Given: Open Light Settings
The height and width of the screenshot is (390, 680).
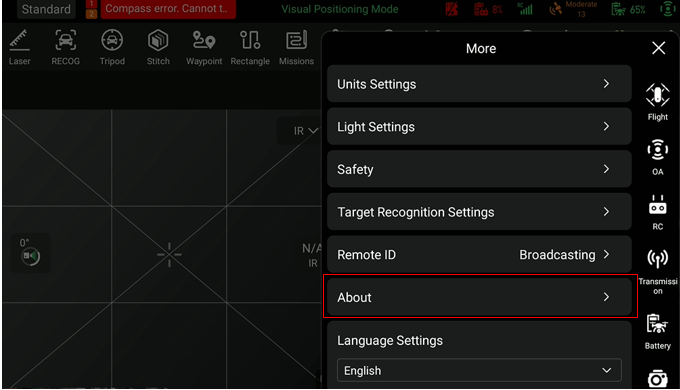Looking at the screenshot, I should (x=479, y=126).
